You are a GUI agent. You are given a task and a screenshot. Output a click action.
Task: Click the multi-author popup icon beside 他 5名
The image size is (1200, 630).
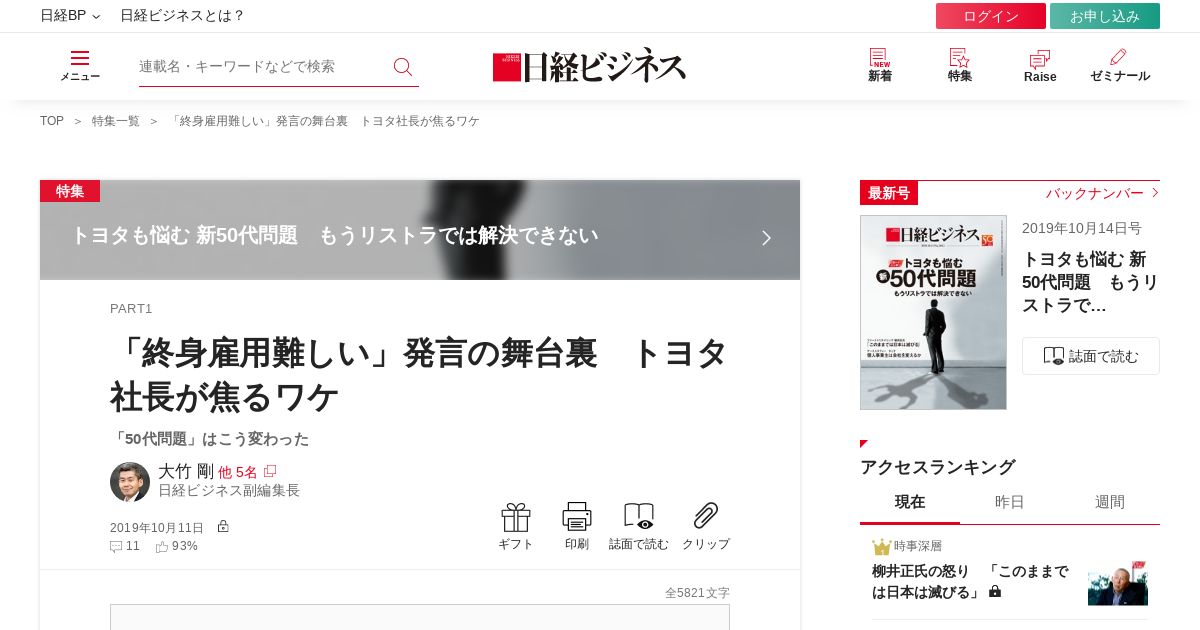click(270, 471)
